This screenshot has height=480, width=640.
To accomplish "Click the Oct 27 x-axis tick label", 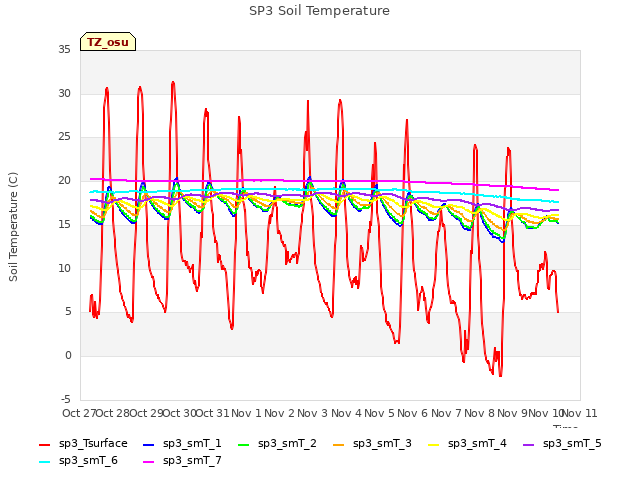I will (79, 413).
